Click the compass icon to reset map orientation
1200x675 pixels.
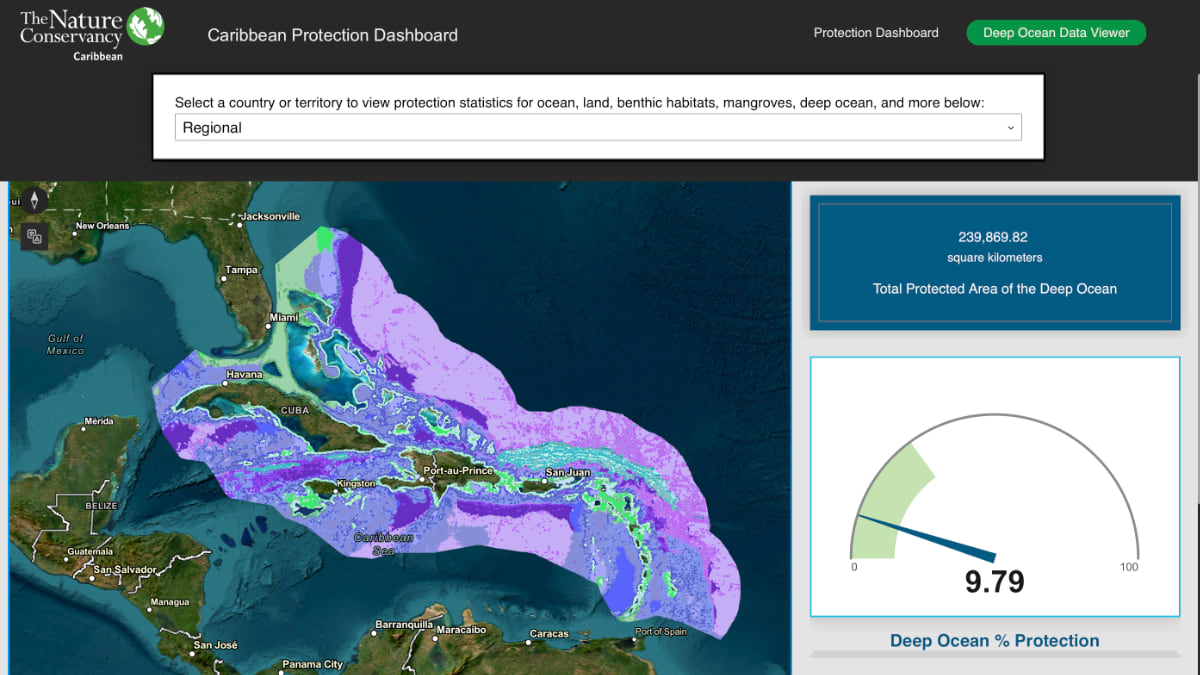34,199
